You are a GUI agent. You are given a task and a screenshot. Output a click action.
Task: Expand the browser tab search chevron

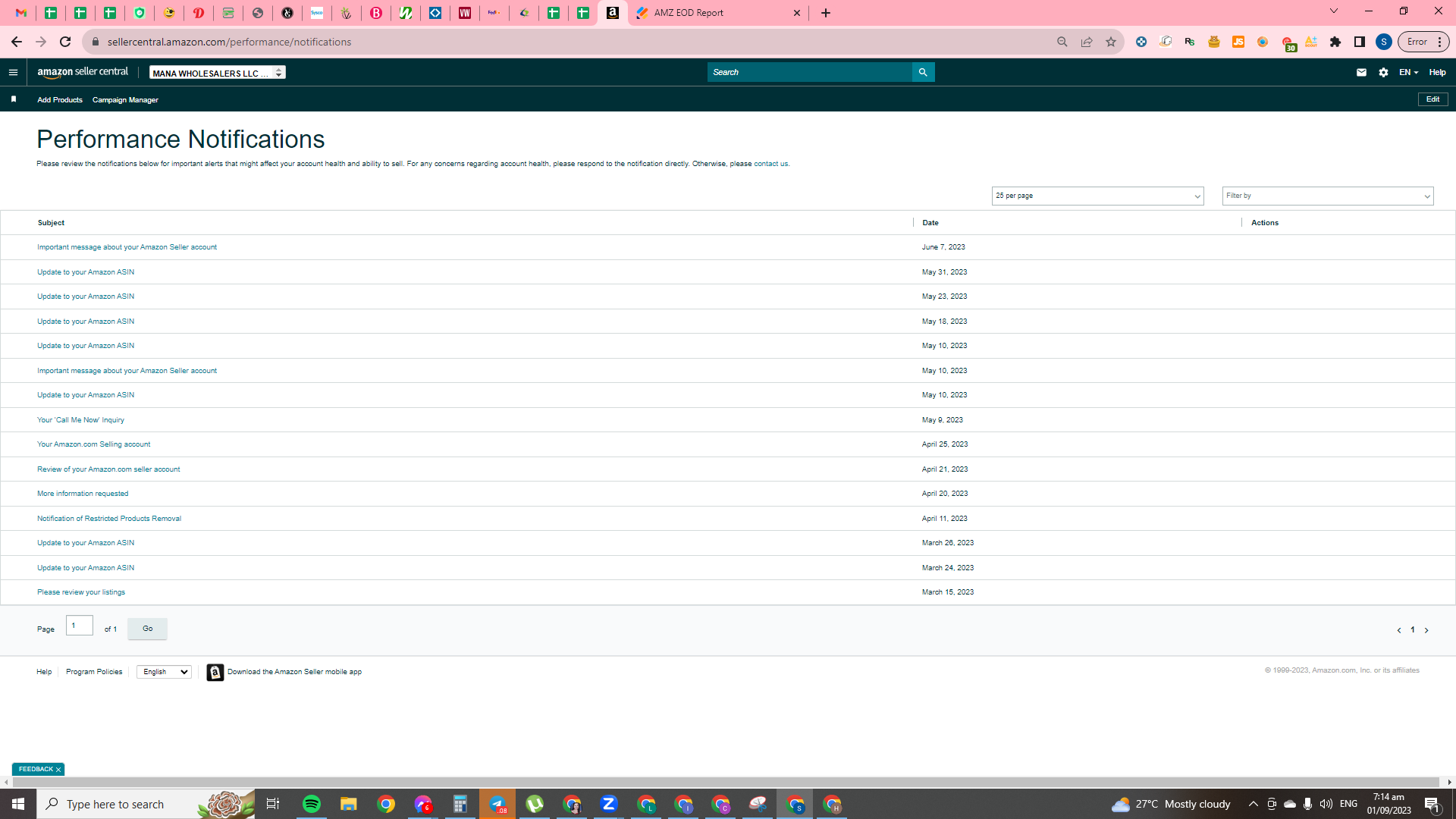coord(1334,11)
